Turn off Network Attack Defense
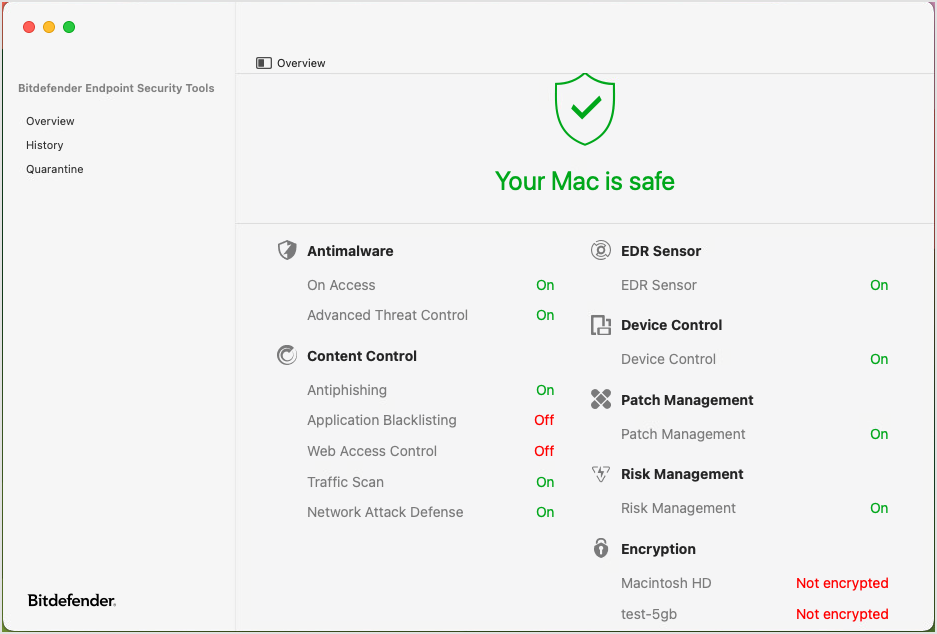937x634 pixels. coord(545,512)
